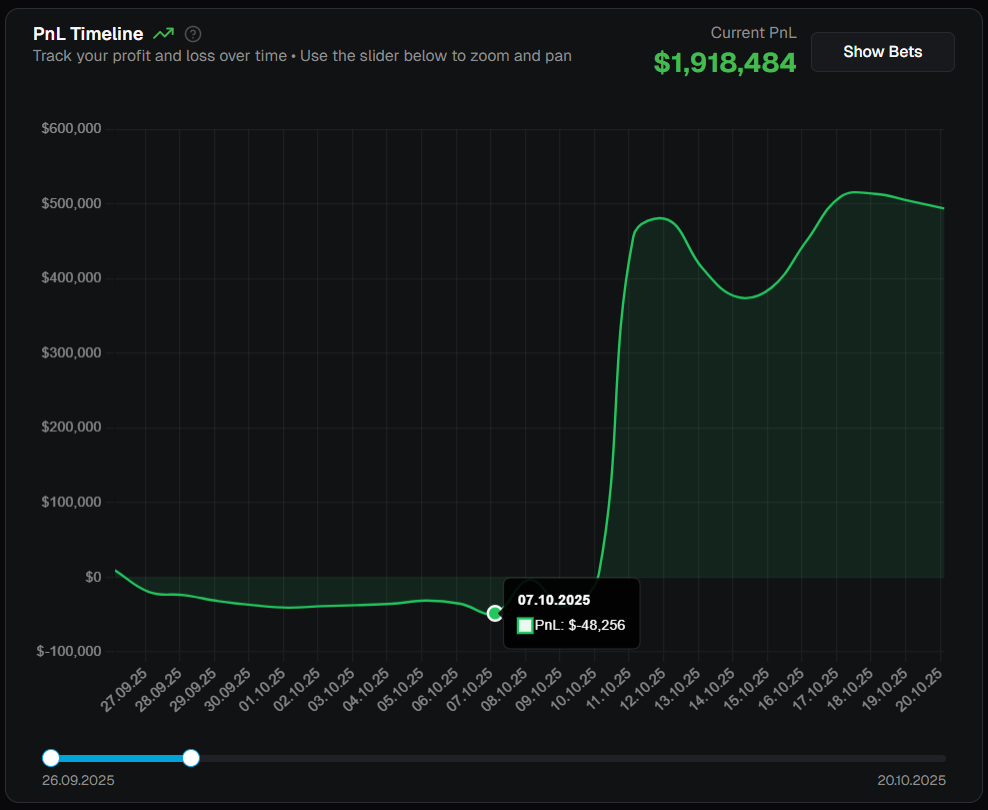The width and height of the screenshot is (988, 810).
Task: Click the highlighted data point on 07.10.25
Action: (495, 613)
